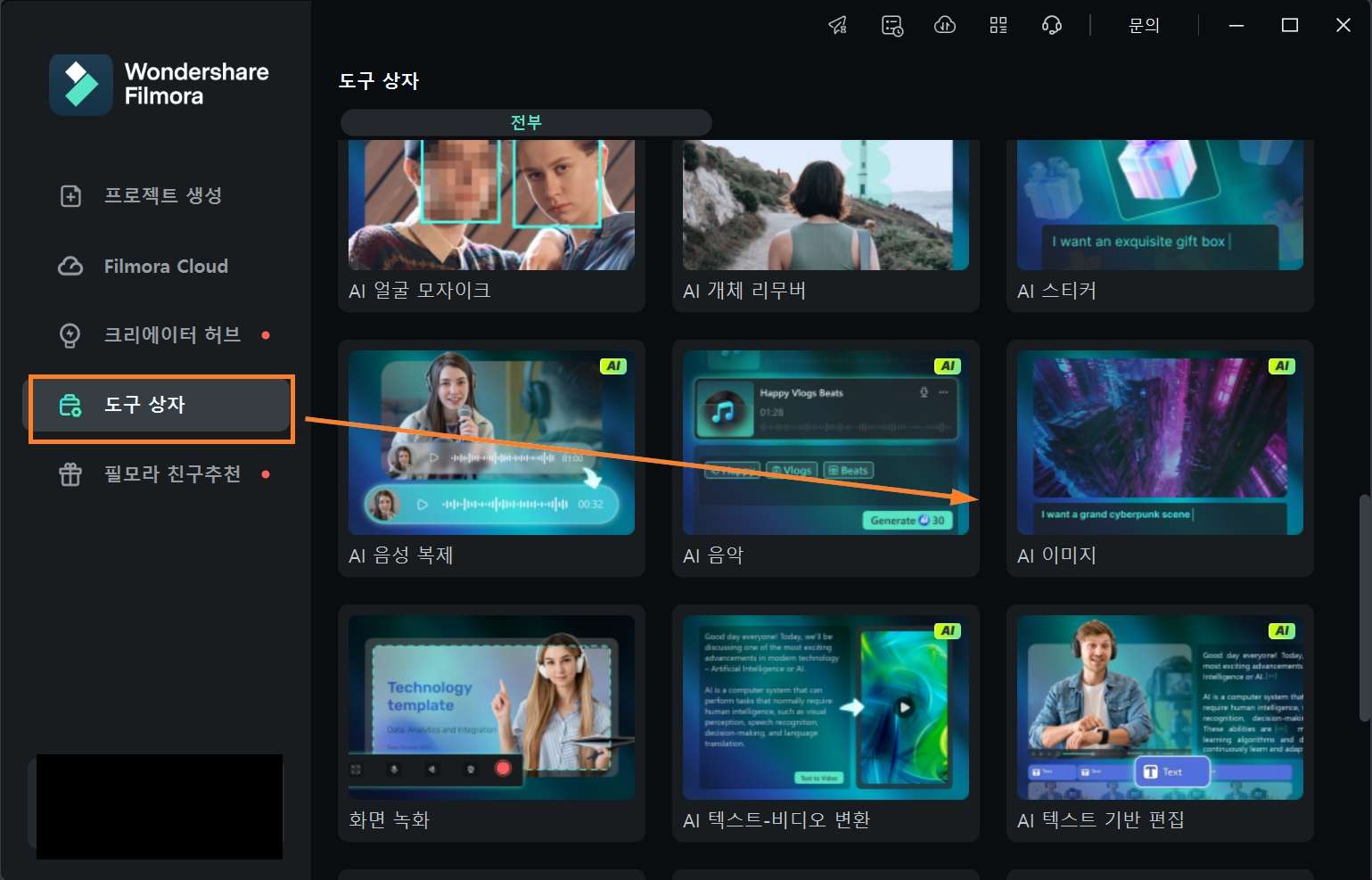Click the AI 이미지 label
1372x880 pixels.
(1056, 555)
